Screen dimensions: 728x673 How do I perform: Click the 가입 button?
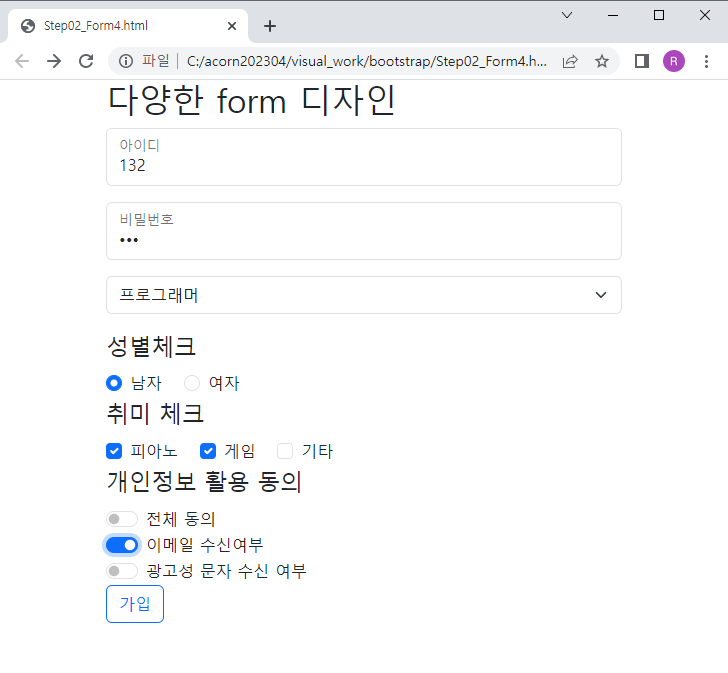click(135, 603)
